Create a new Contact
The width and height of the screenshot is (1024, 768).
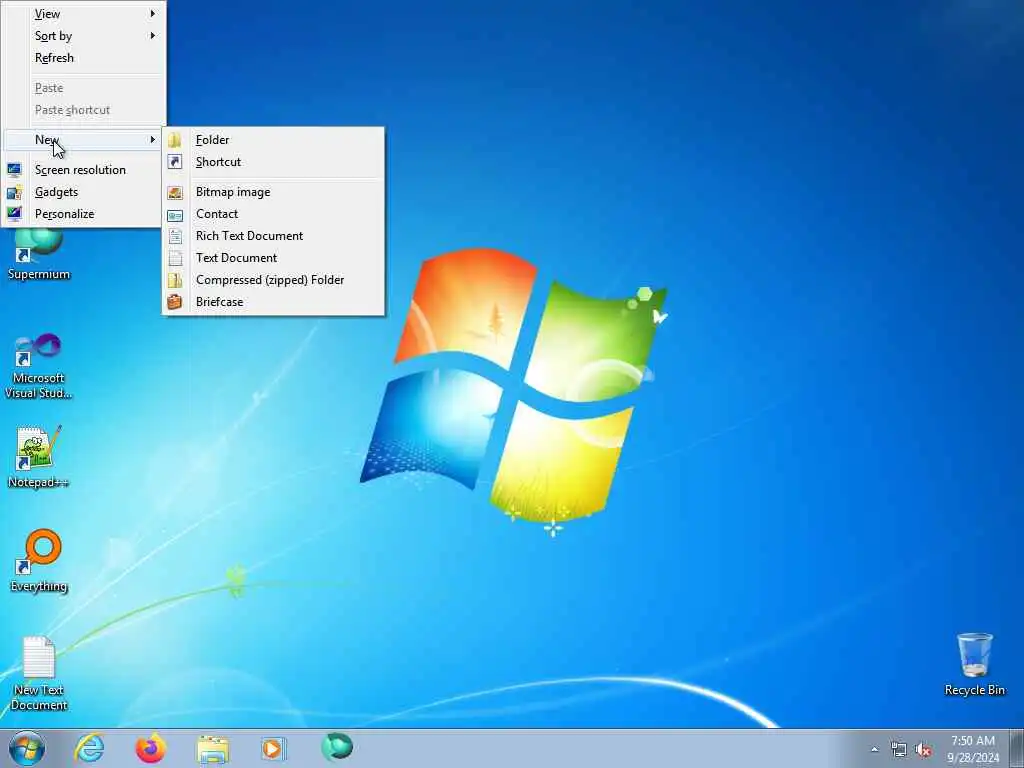coord(273,214)
